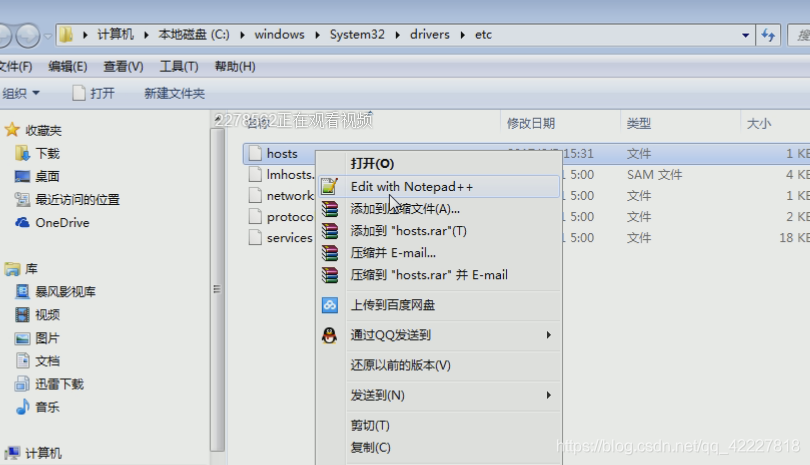Click the 下载 folder icon in sidebar
This screenshot has height=465, width=810.
tap(22, 153)
